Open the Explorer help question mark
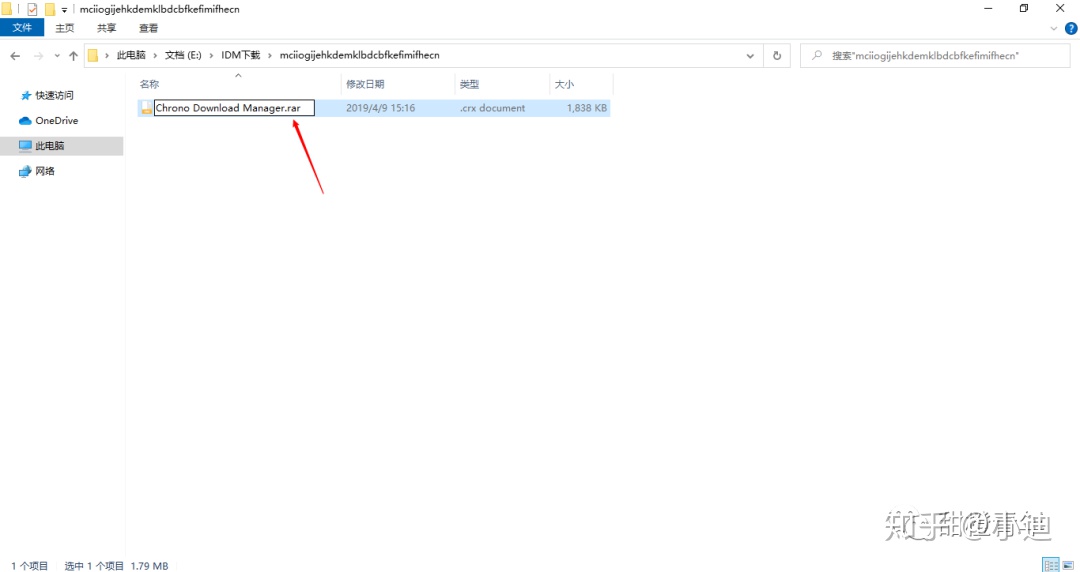Screen dimensions: 1080x572 point(1071,28)
